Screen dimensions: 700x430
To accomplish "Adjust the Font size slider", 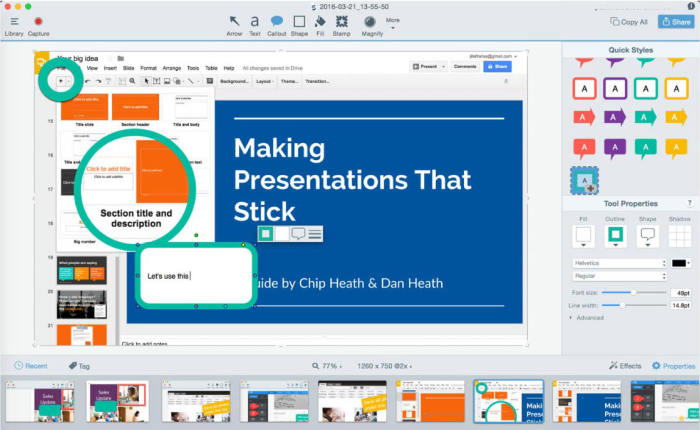I will (633, 292).
